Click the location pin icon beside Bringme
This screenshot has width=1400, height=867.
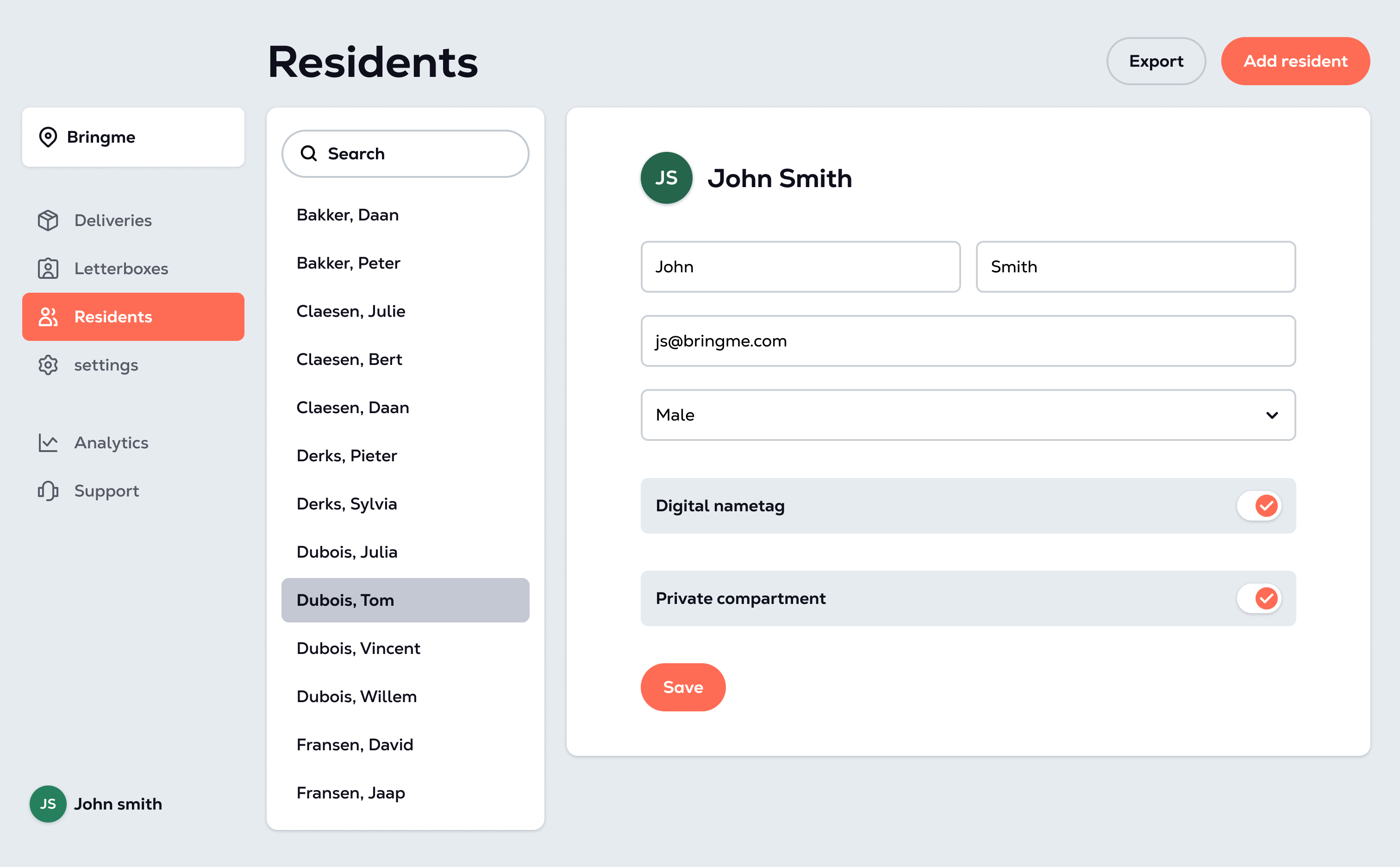coord(48,137)
